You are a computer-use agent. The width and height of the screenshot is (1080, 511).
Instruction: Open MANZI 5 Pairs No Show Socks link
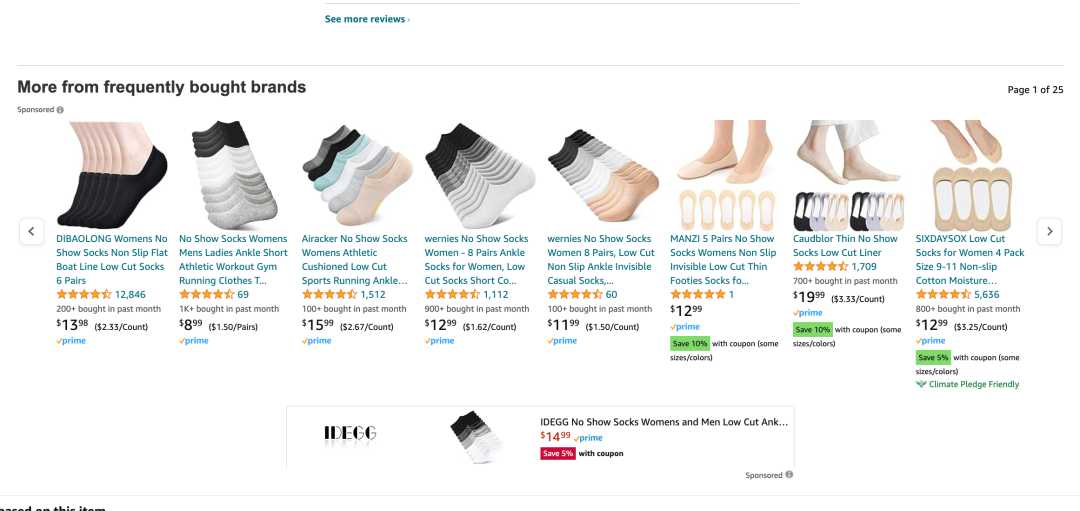tap(722, 260)
